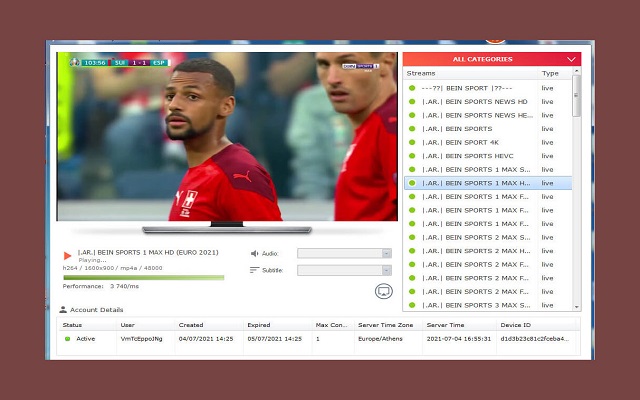The image size is (640, 400).
Task: Click the Subtitle lines icon
Action: pyautogui.click(x=254, y=270)
